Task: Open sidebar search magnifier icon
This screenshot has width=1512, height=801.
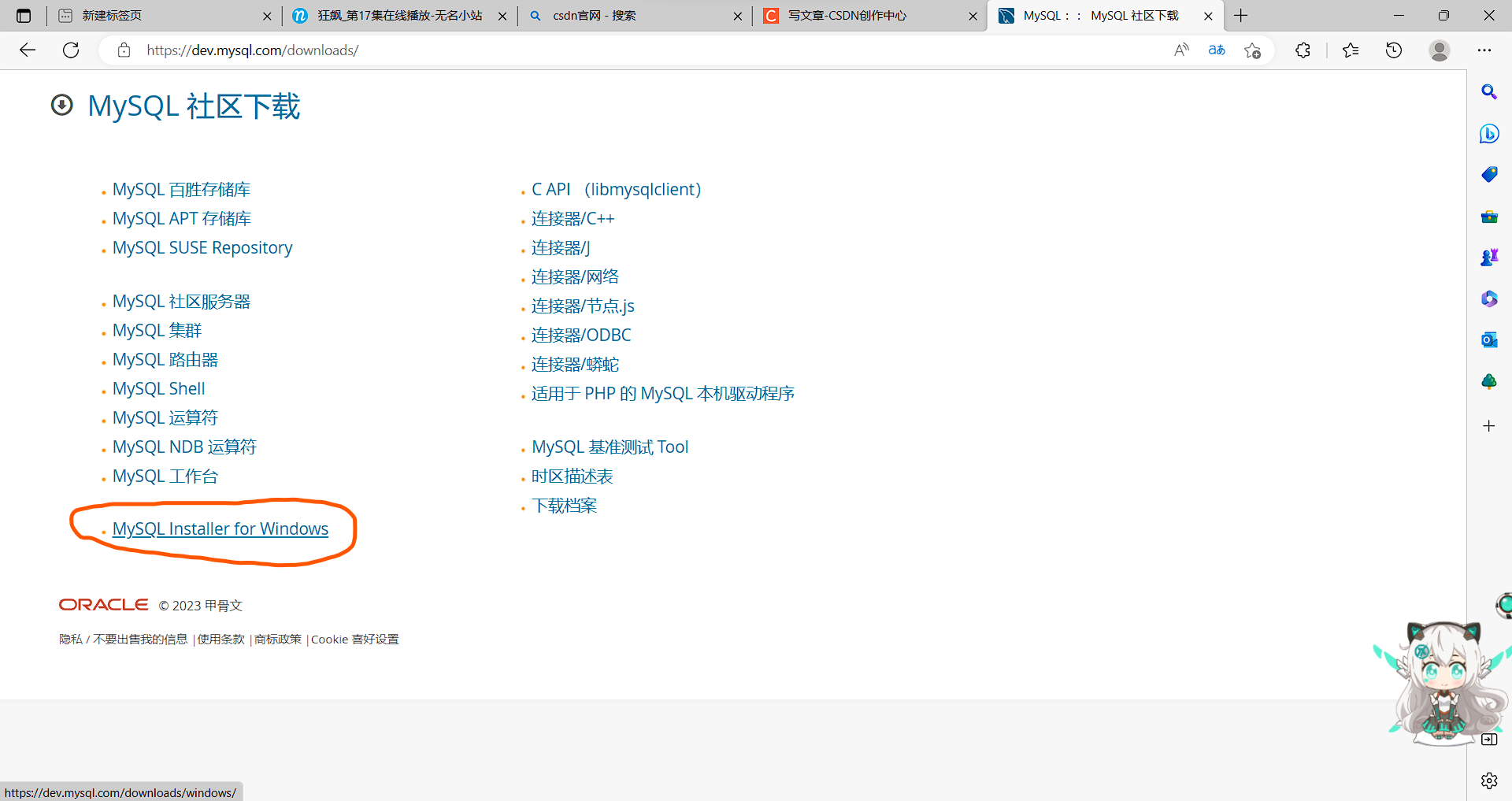Action: [1489, 92]
